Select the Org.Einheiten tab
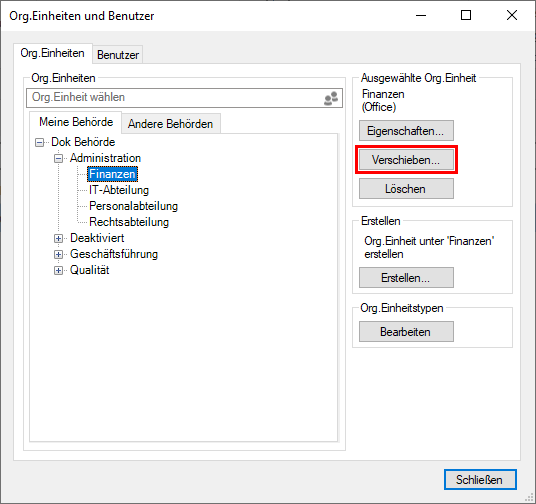Viewport: 536px width, 504px height. (52, 53)
